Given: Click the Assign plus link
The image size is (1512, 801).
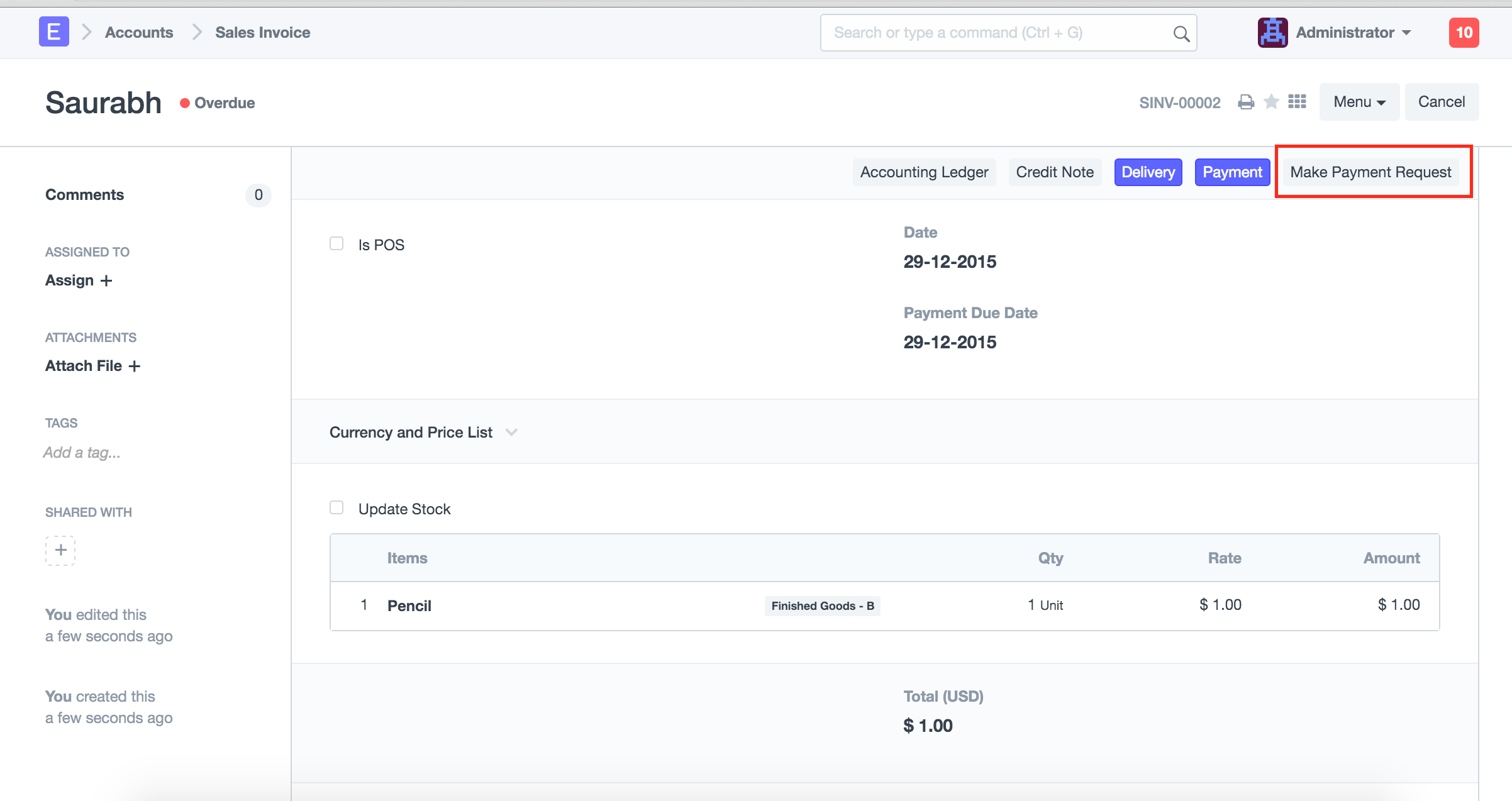Looking at the screenshot, I should (79, 280).
